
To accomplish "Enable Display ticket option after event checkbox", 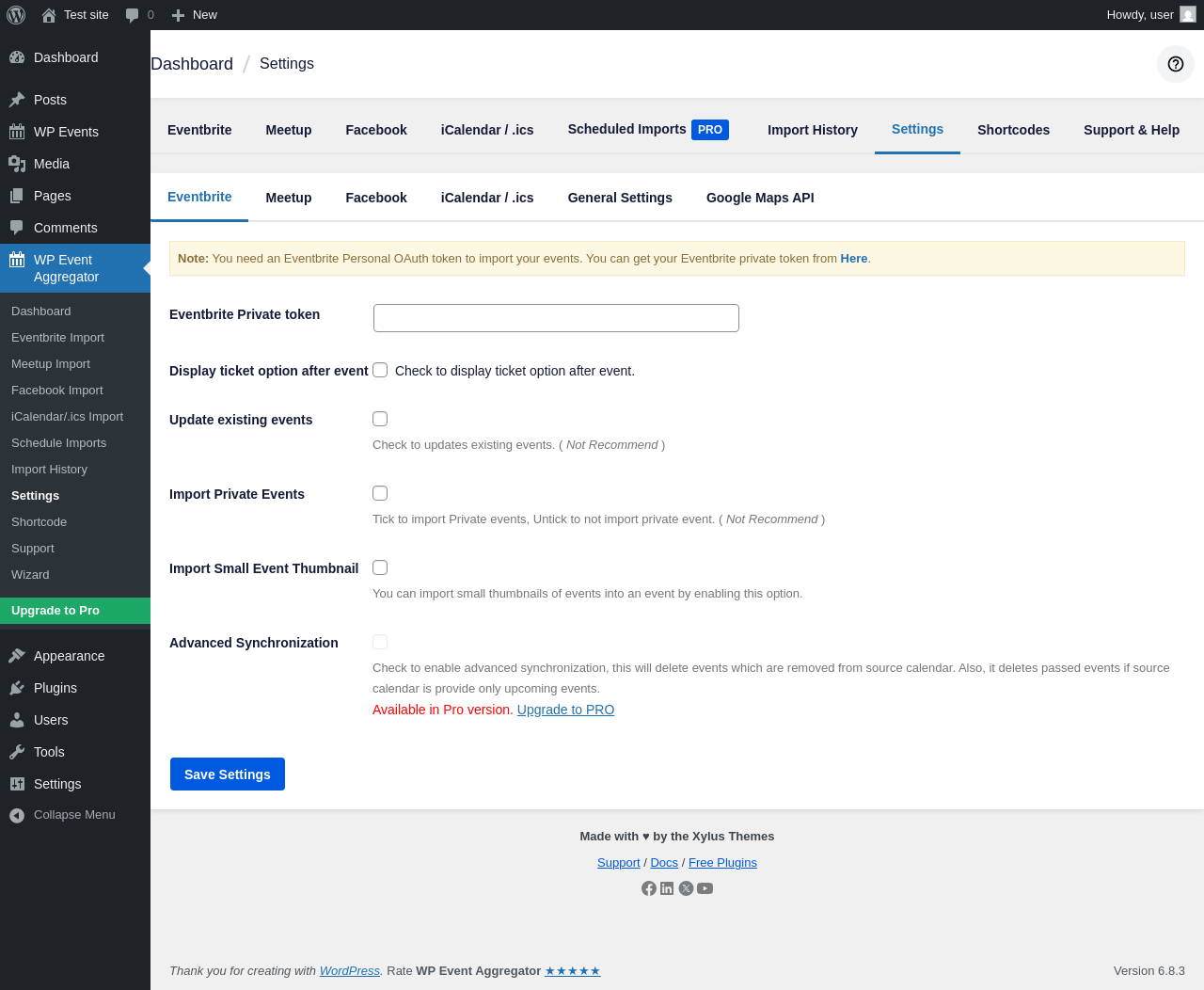I will (380, 370).
